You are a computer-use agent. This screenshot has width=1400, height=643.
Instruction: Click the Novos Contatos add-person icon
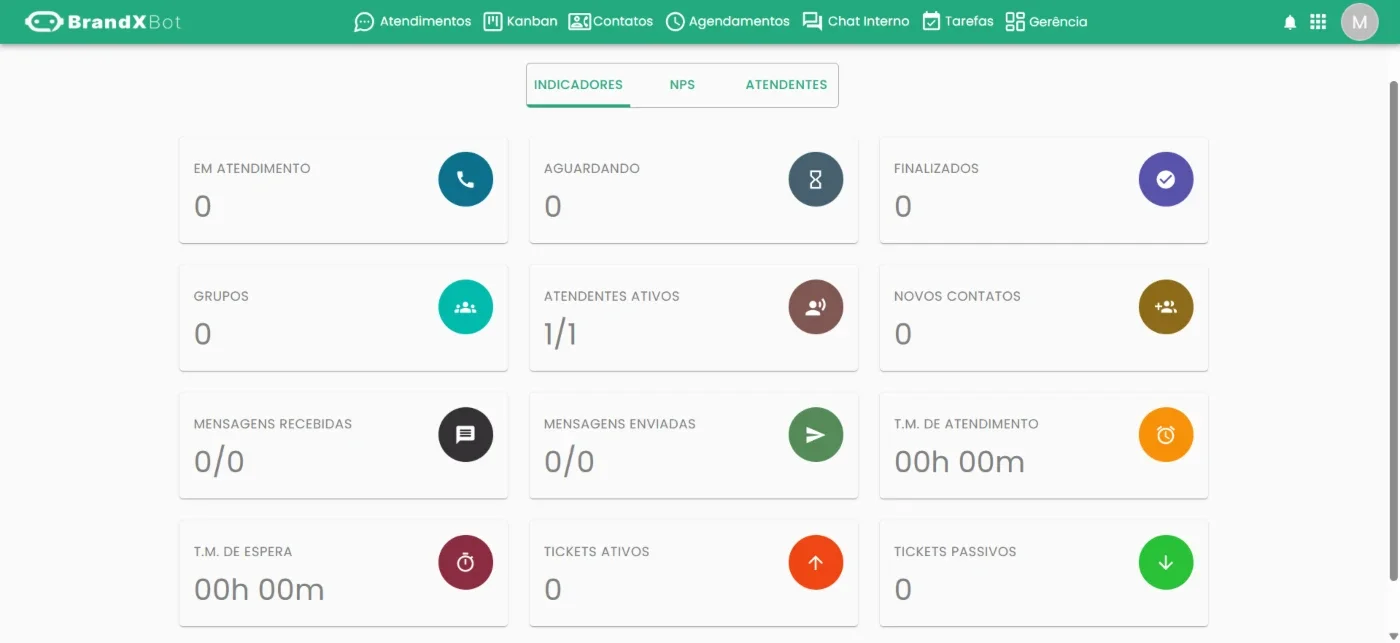[x=1165, y=307]
